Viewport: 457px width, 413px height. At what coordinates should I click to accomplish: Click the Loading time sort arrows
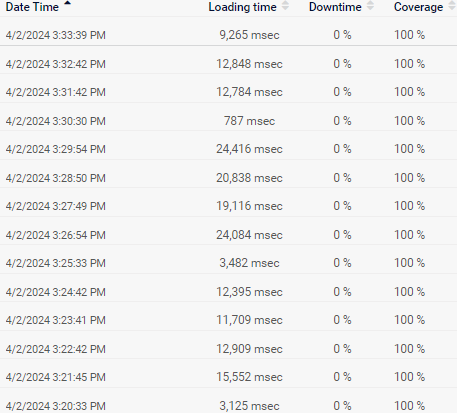pos(285,6)
